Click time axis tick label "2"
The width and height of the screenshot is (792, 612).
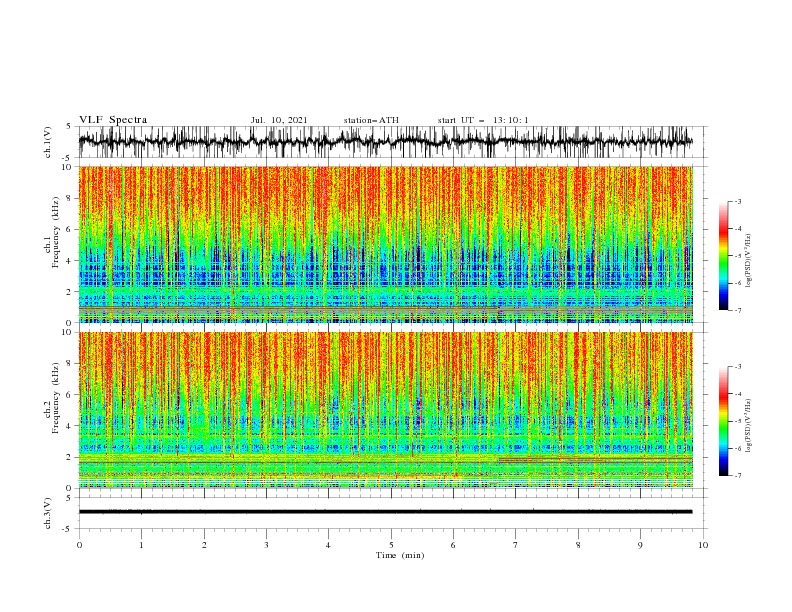204,545
